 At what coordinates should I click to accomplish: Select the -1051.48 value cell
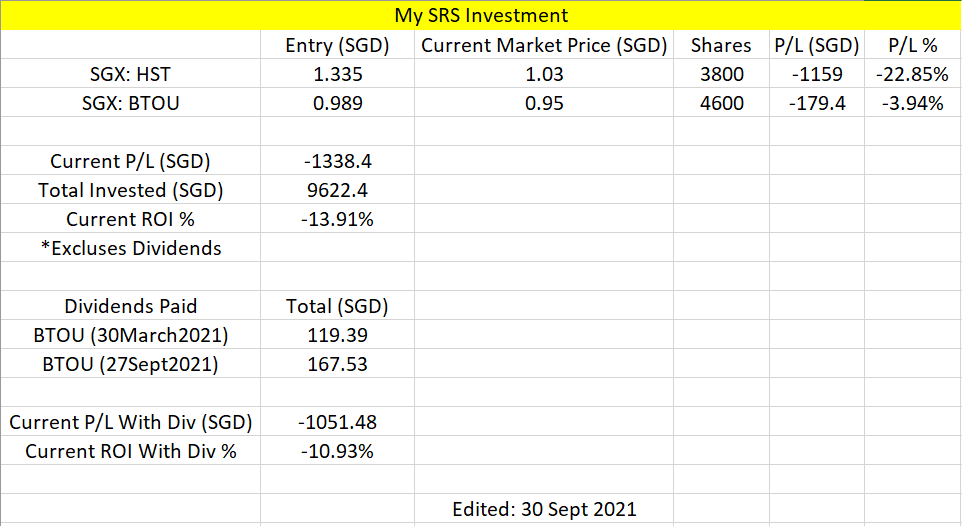(337, 422)
